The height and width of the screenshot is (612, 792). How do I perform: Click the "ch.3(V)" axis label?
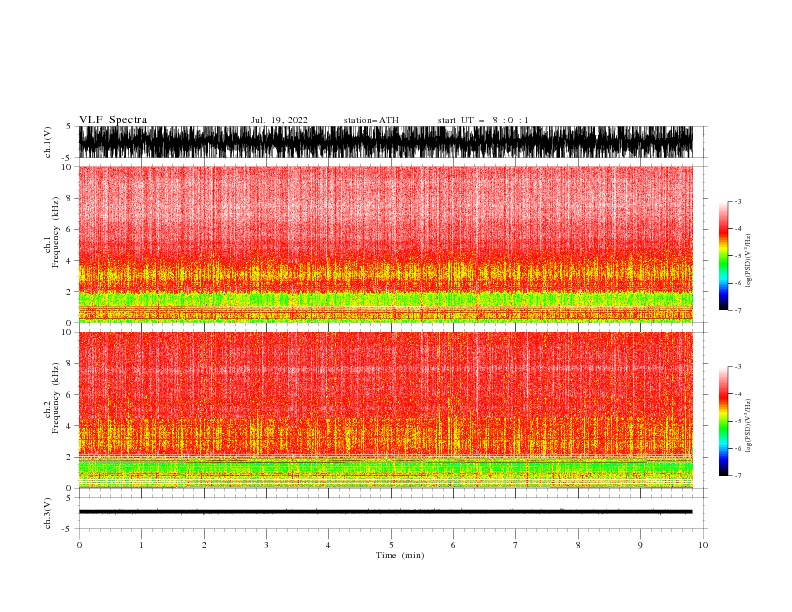point(48,513)
